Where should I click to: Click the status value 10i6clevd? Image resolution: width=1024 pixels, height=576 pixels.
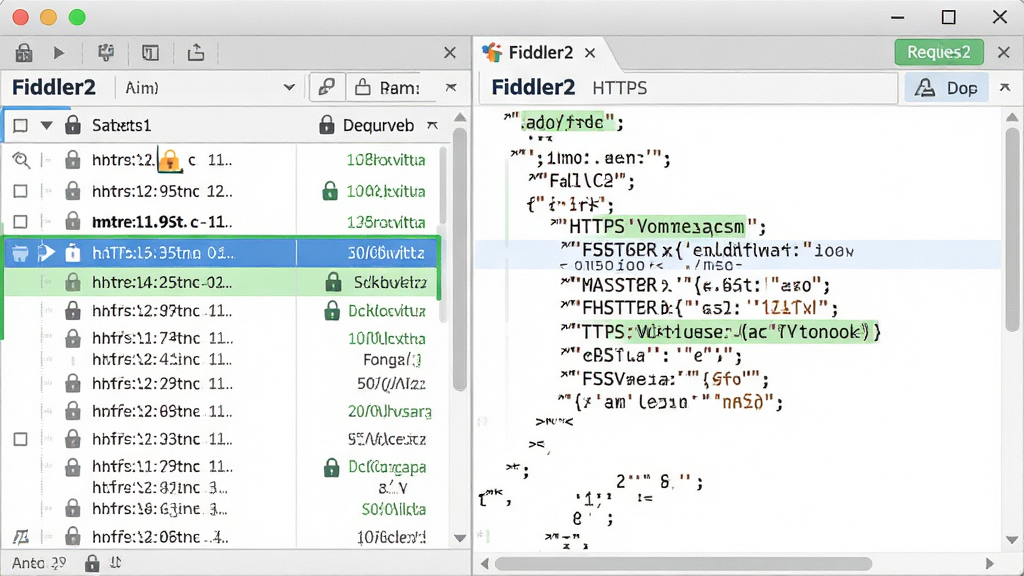pyautogui.click(x=391, y=537)
